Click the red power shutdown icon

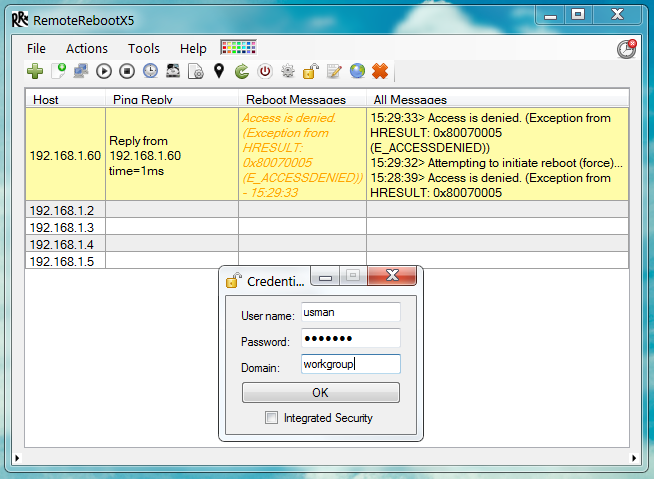pos(265,71)
